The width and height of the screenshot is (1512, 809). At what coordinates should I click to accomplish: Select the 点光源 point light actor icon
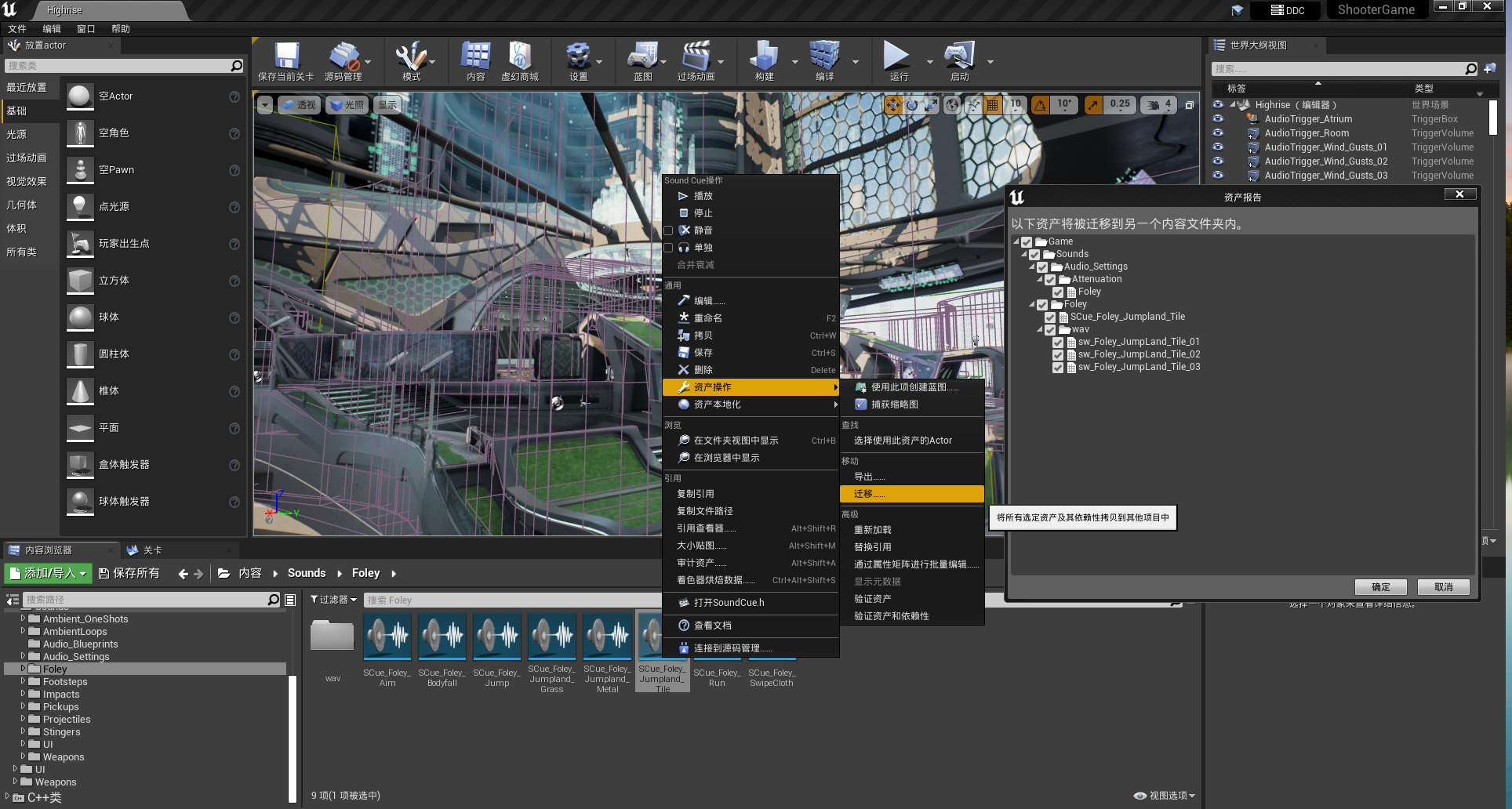click(x=80, y=206)
